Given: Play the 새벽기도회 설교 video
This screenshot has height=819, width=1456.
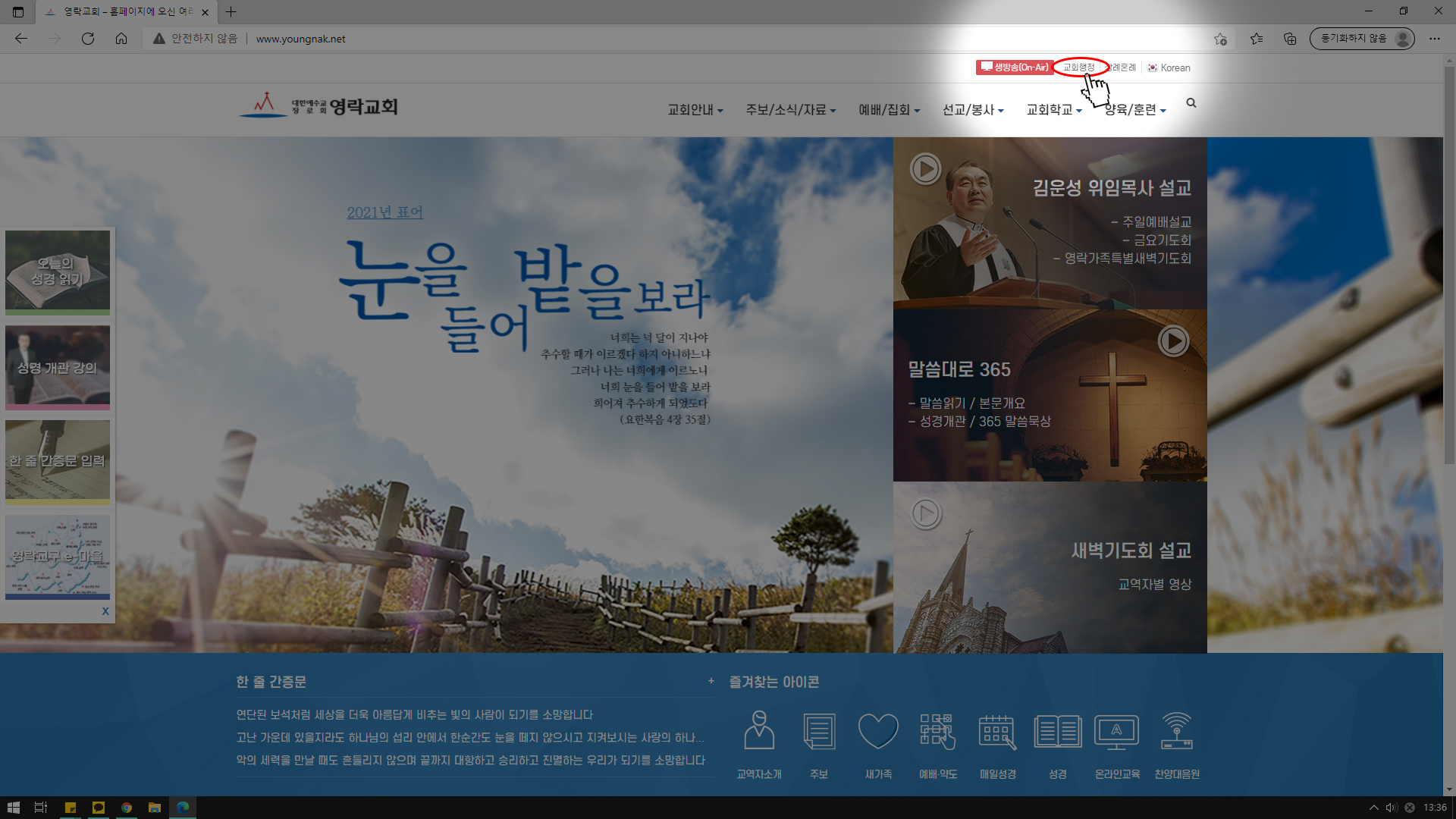Looking at the screenshot, I should coord(925,513).
